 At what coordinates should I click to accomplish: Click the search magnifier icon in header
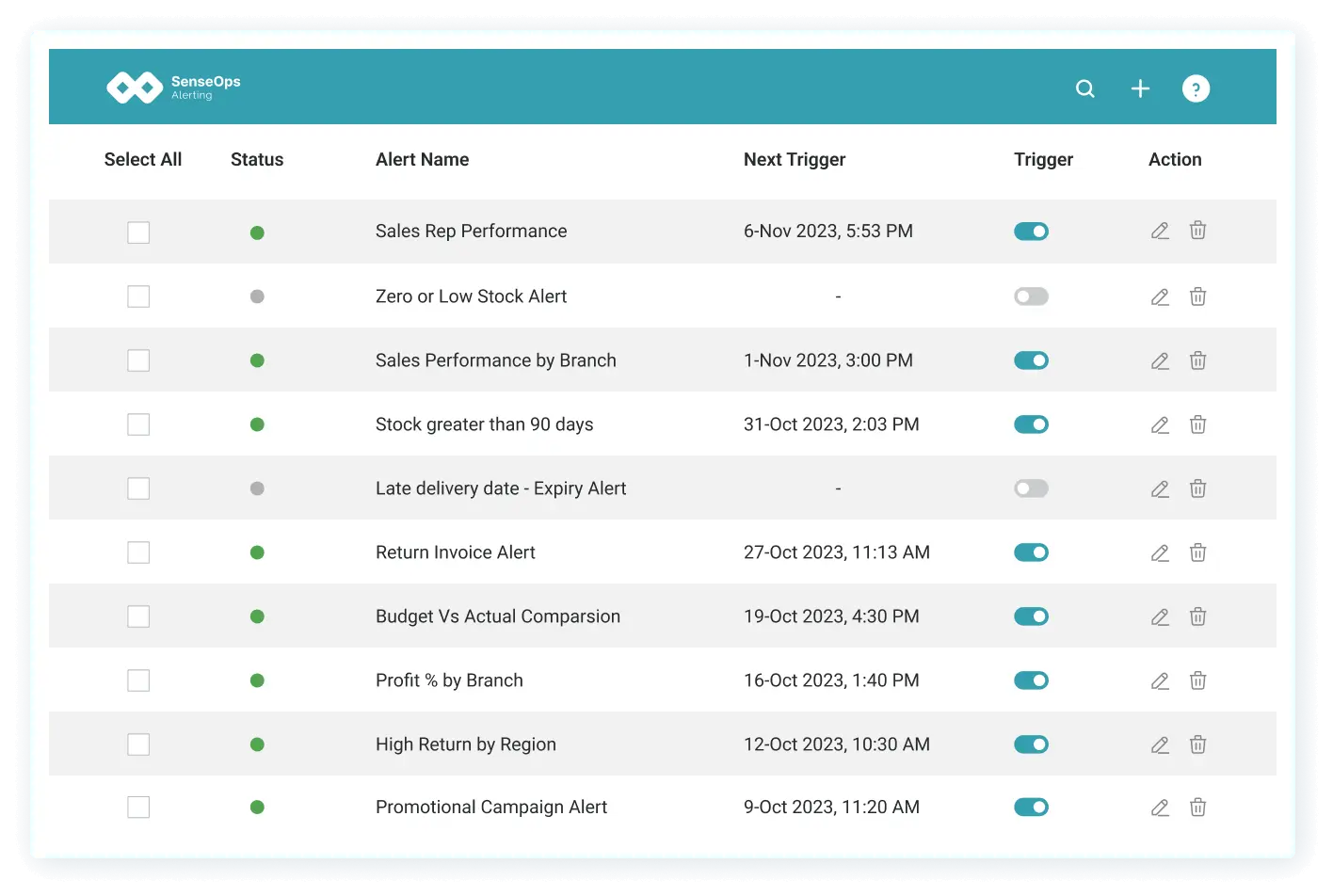click(x=1085, y=88)
